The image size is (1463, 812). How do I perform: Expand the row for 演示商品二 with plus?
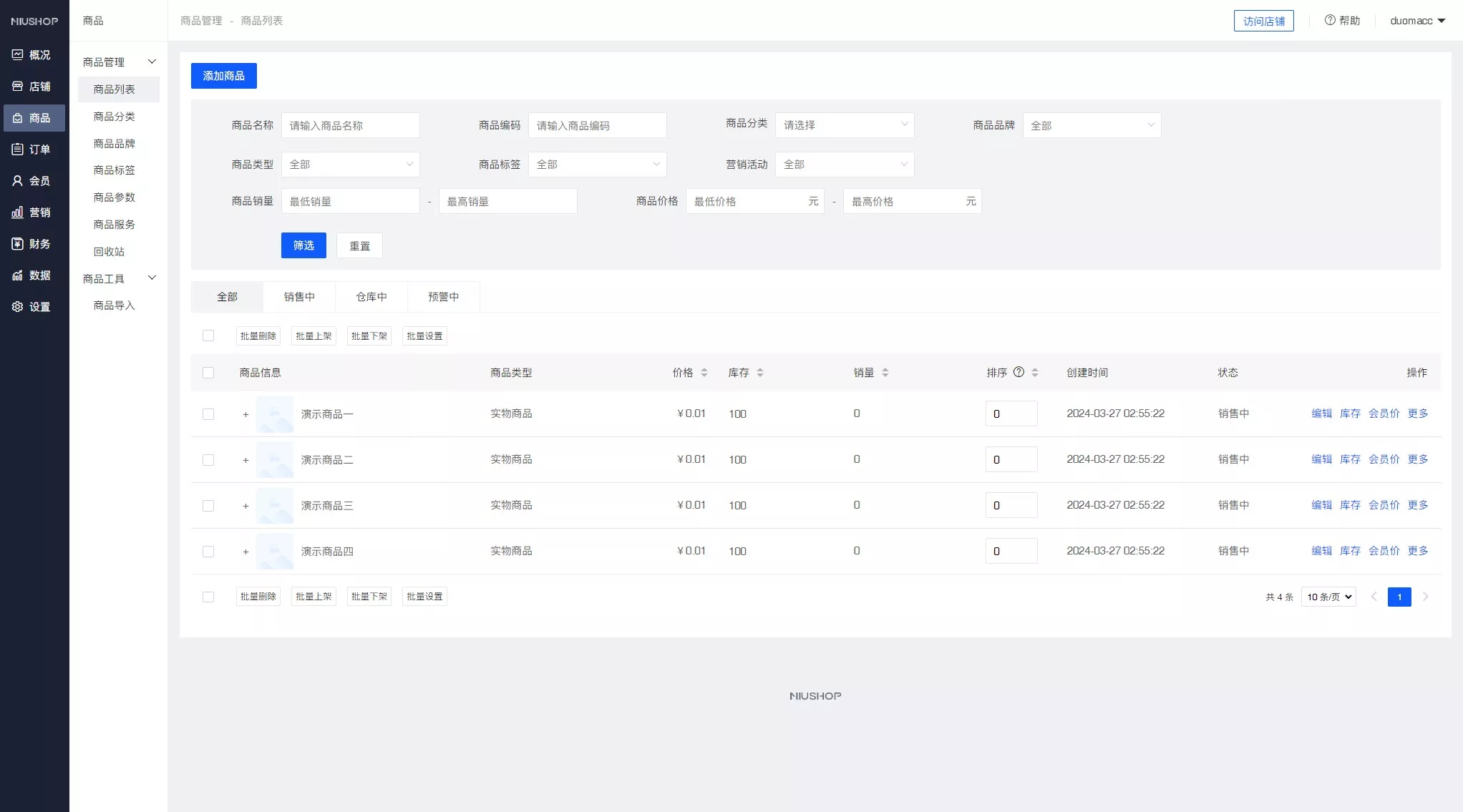[x=246, y=460]
